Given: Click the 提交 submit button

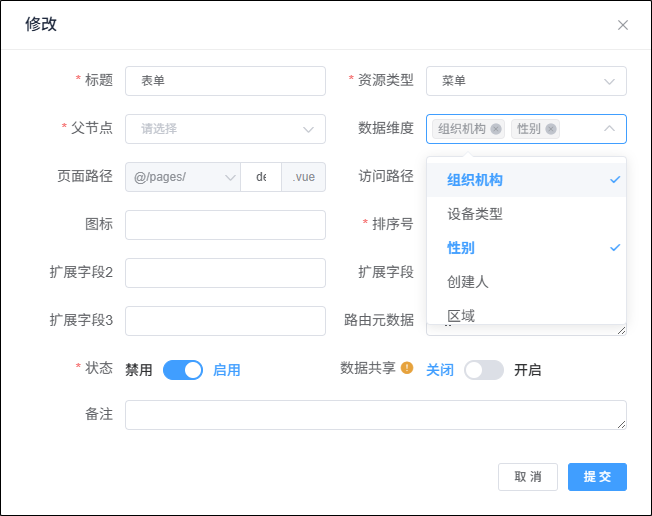Looking at the screenshot, I should (597, 477).
